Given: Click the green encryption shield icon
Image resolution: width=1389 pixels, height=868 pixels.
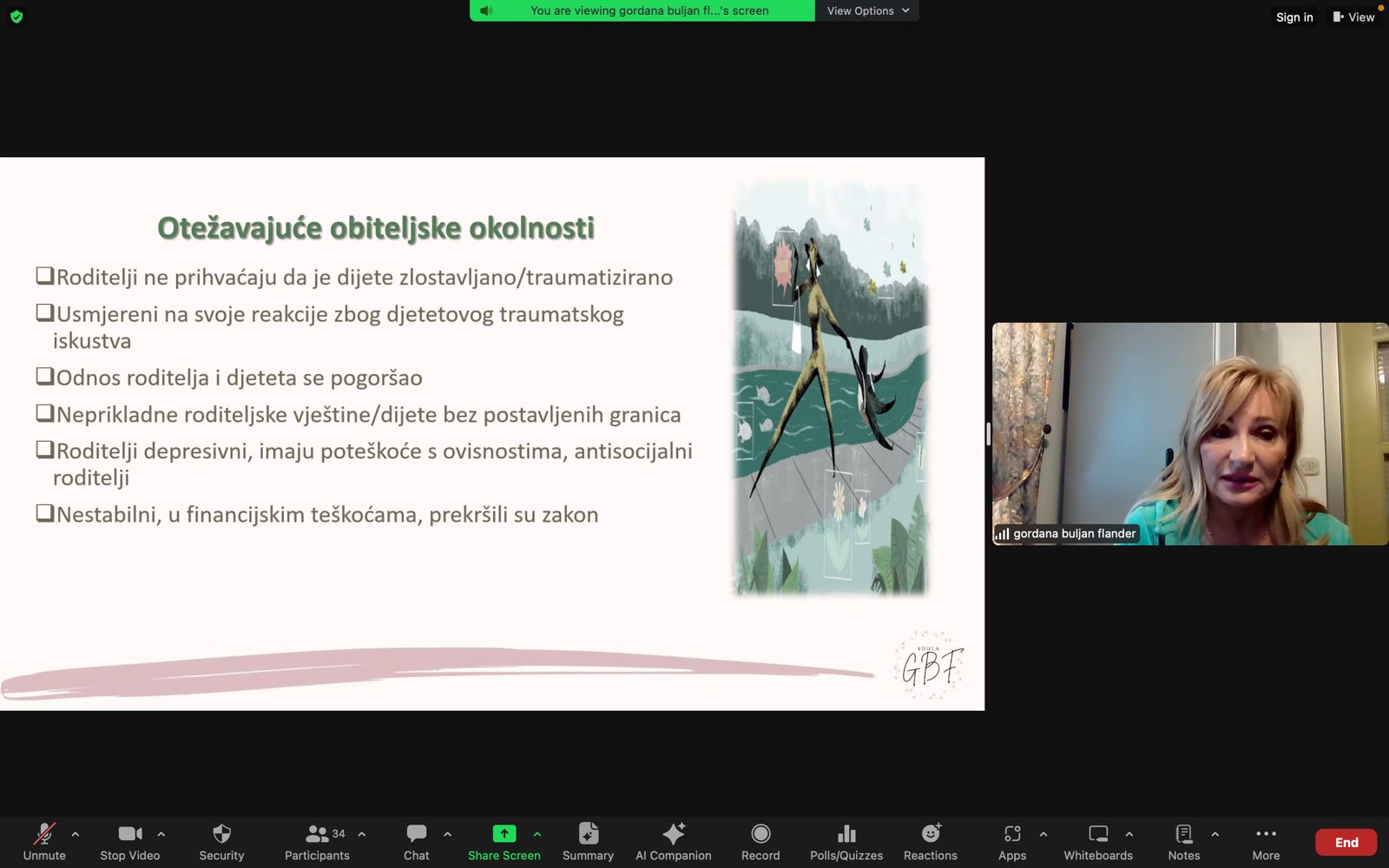Looking at the screenshot, I should 16,16.
